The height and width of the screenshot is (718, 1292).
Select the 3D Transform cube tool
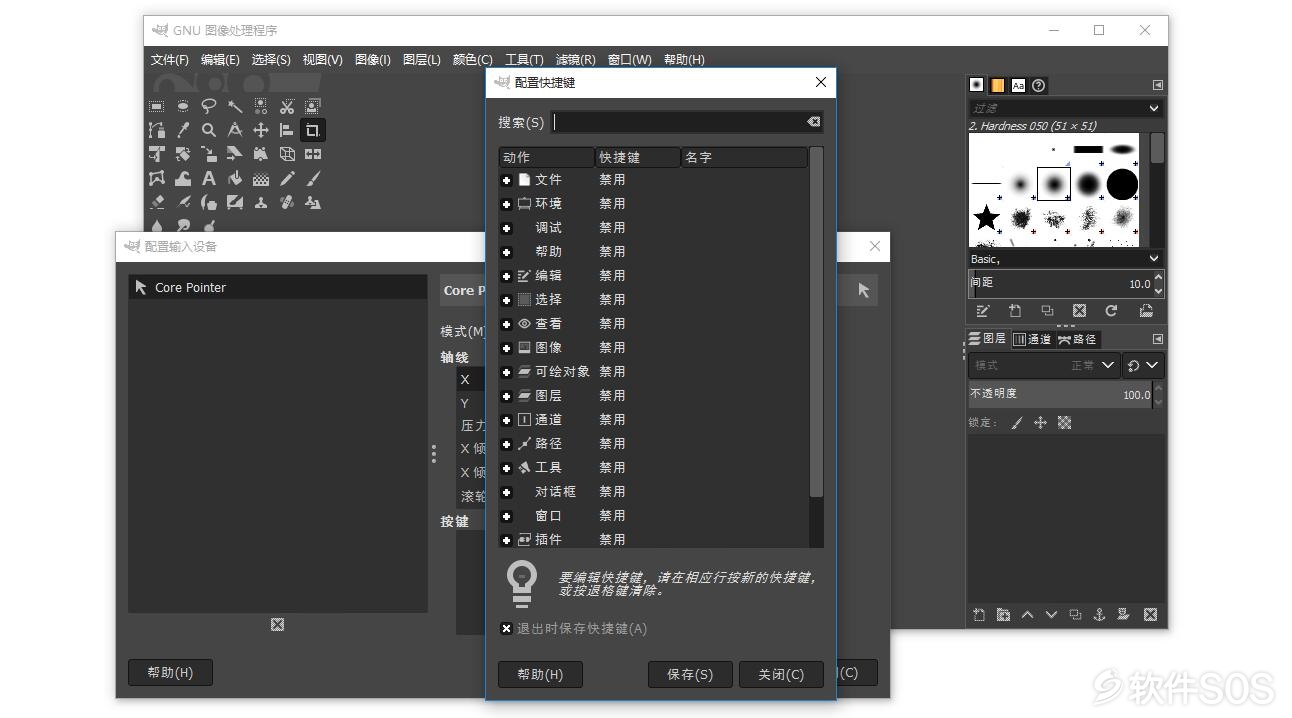coord(287,154)
